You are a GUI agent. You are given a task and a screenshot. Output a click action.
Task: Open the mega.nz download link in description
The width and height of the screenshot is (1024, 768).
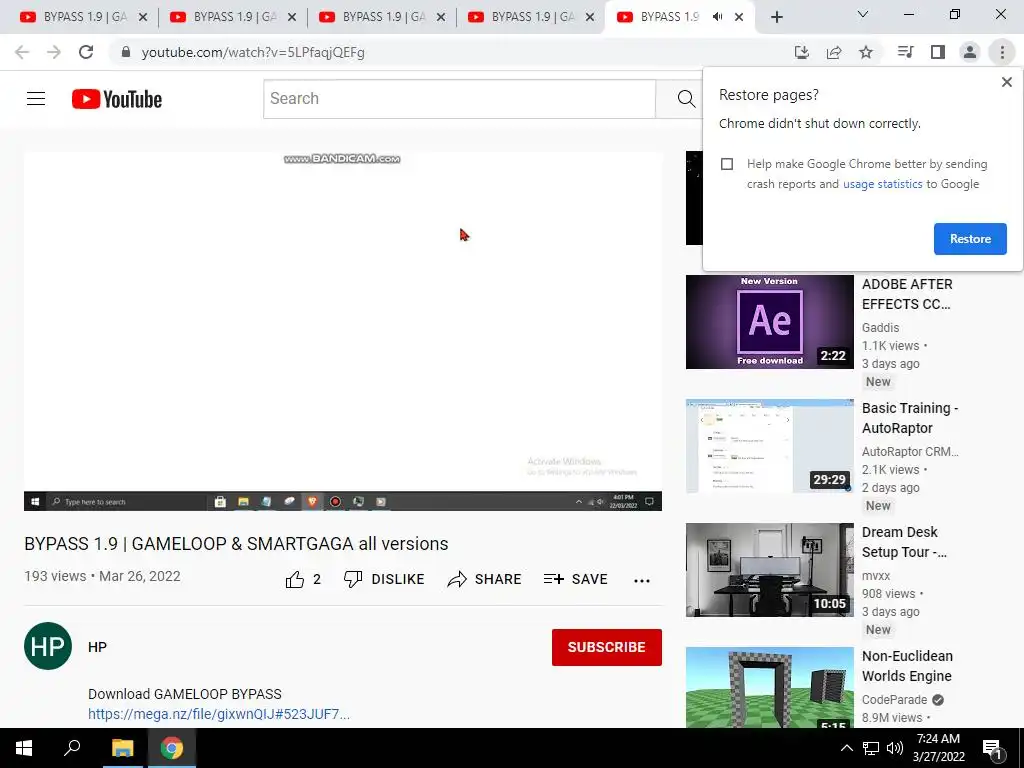(219, 714)
